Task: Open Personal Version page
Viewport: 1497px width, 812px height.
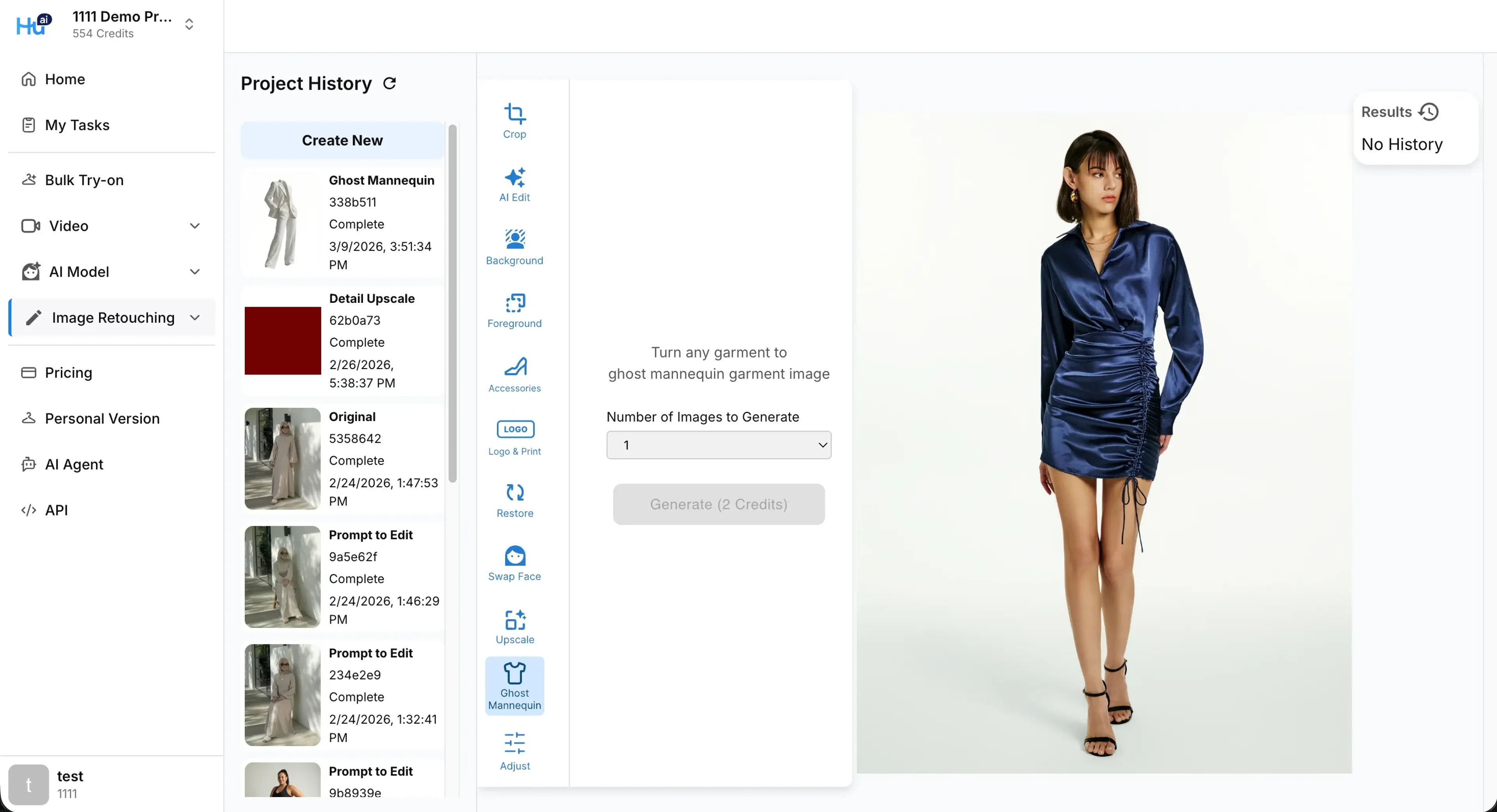Action: (x=111, y=419)
